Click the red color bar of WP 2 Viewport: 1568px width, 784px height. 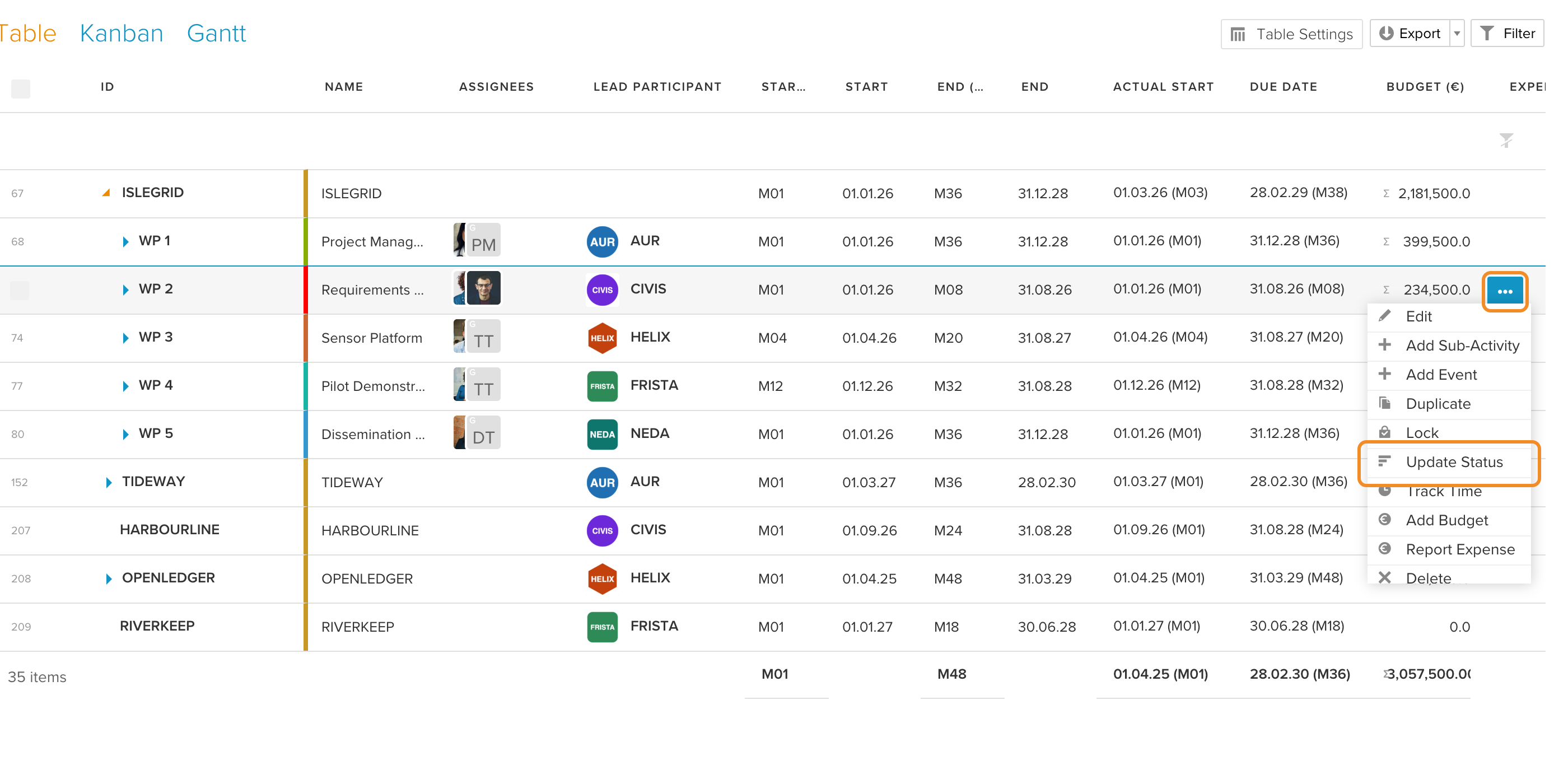point(306,290)
